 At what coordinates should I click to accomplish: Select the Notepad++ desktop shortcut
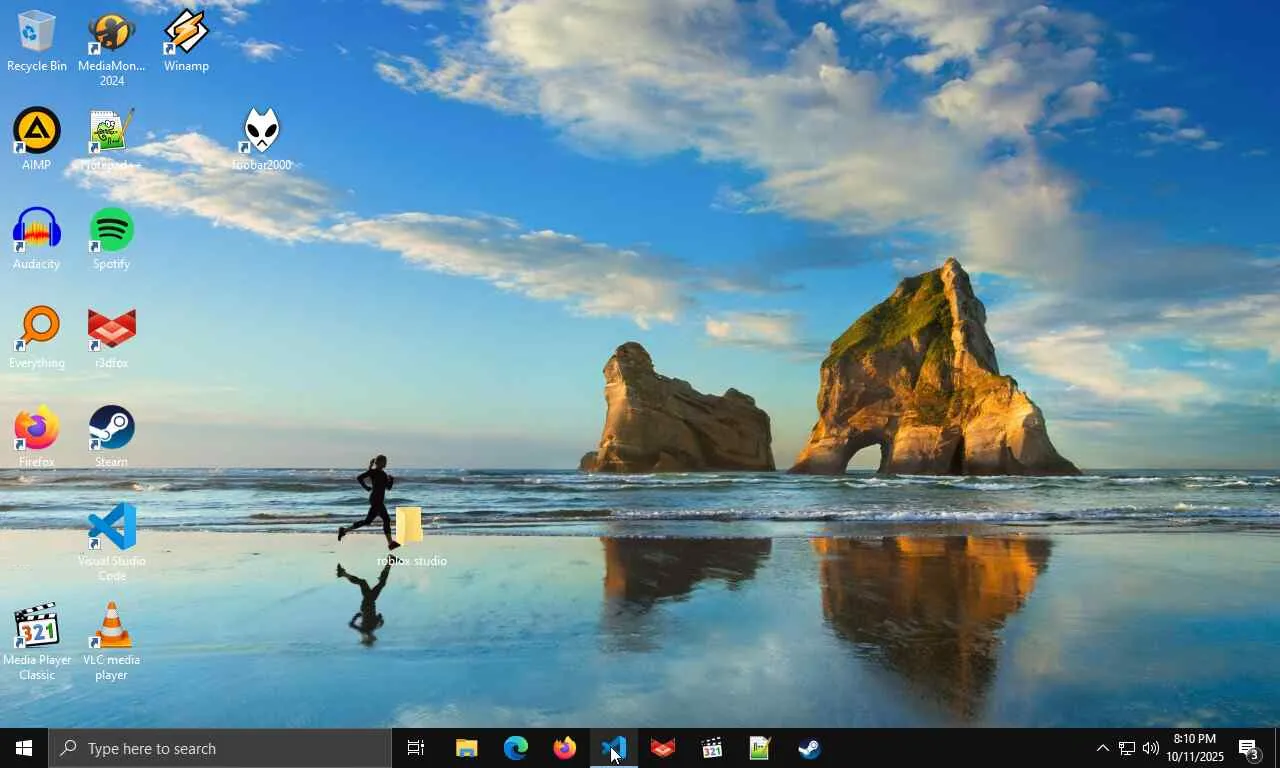(x=111, y=140)
